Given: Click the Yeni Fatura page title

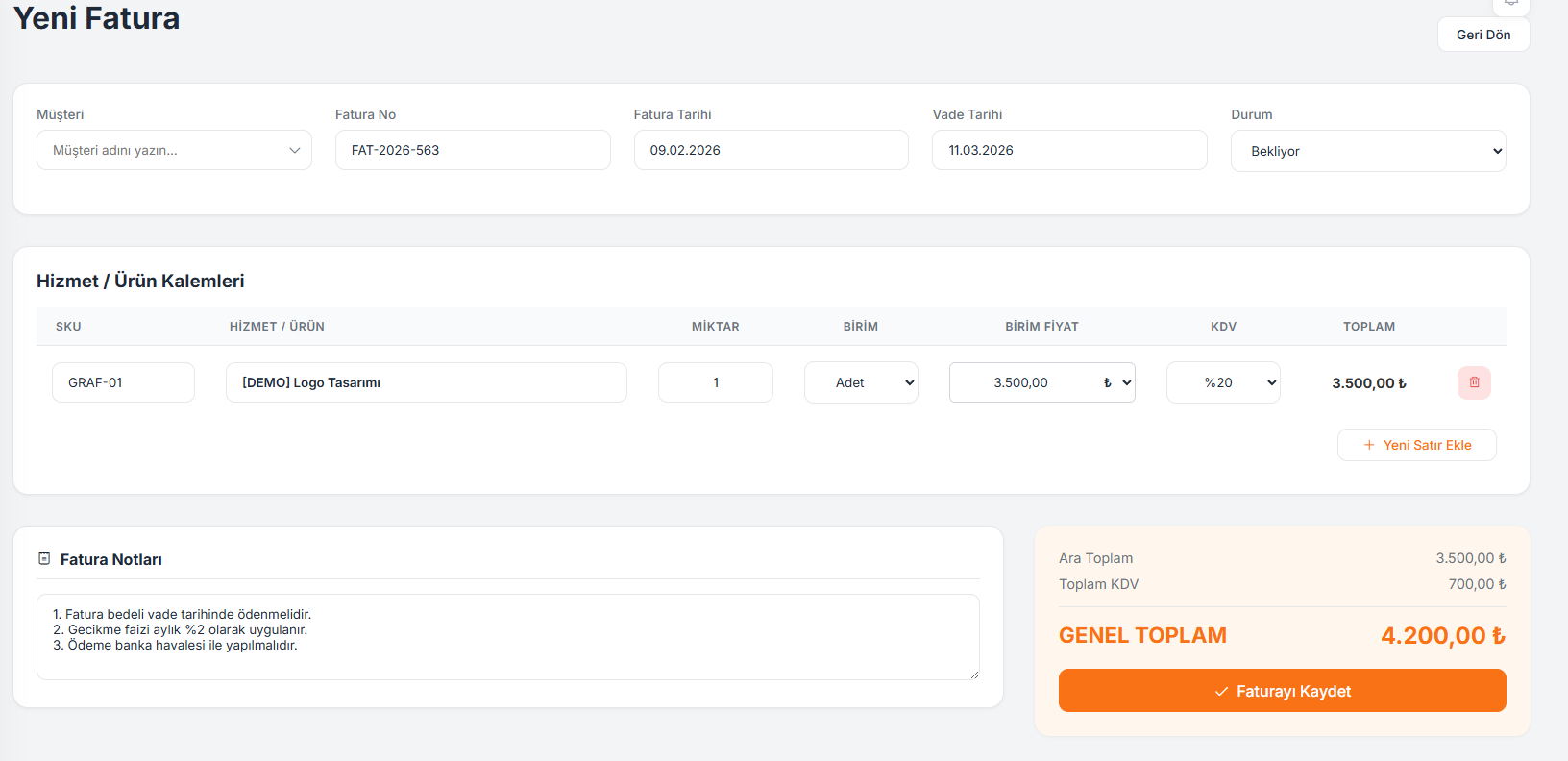Looking at the screenshot, I should tap(96, 18).
